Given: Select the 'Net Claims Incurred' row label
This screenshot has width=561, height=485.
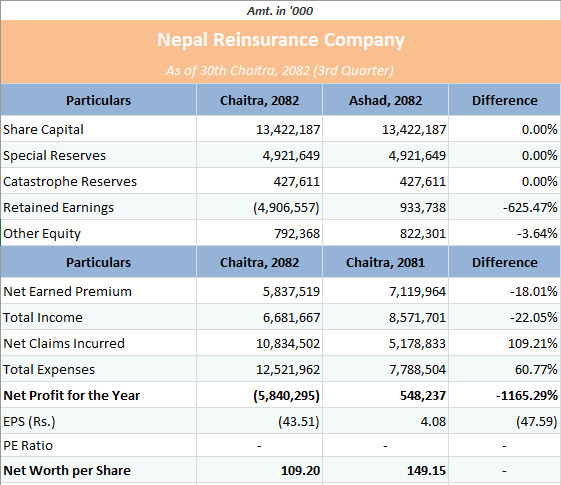Looking at the screenshot, I should click(x=64, y=344).
